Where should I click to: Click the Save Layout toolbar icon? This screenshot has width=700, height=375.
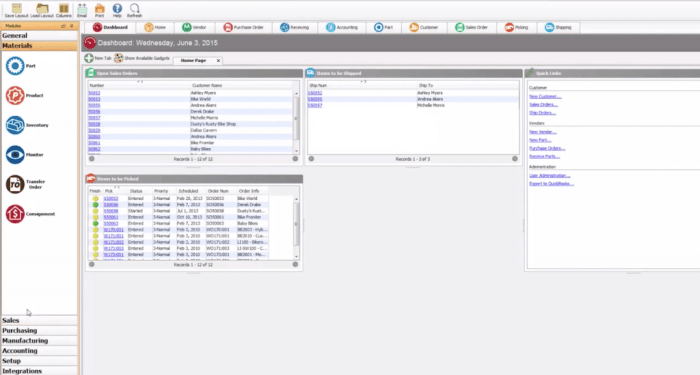[16, 8]
